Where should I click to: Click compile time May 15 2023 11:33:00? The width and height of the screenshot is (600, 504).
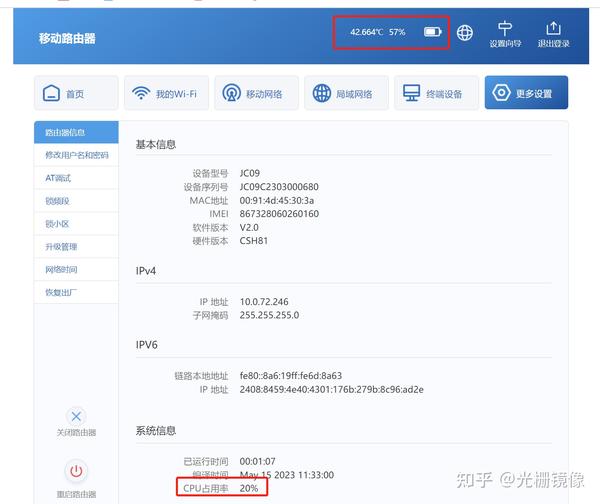tap(287, 475)
